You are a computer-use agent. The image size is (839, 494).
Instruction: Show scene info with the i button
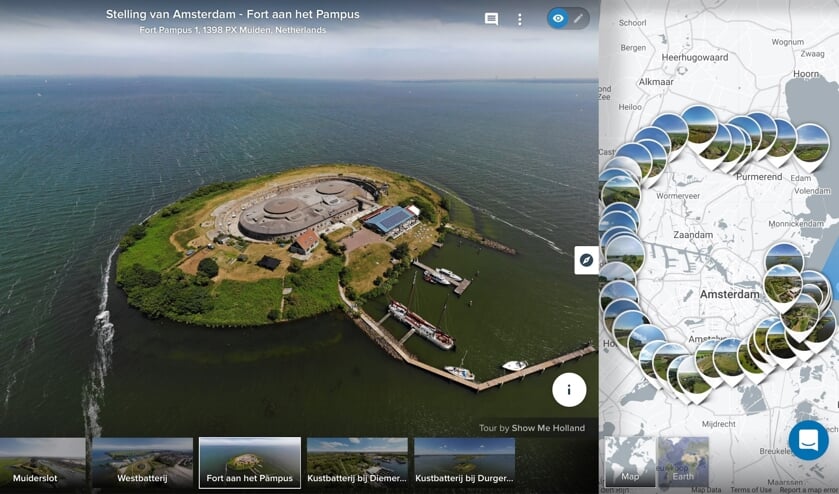[x=569, y=390]
